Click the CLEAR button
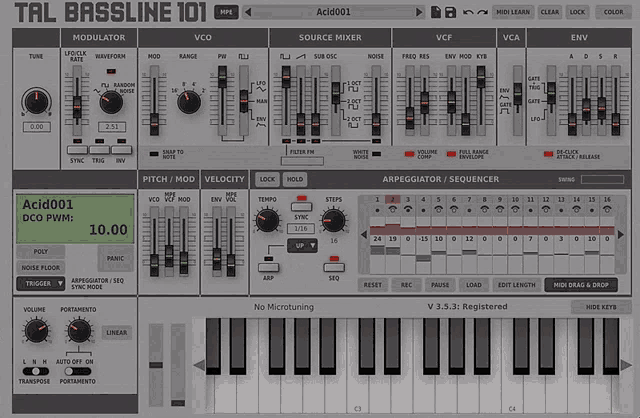The image size is (640, 418). click(549, 12)
